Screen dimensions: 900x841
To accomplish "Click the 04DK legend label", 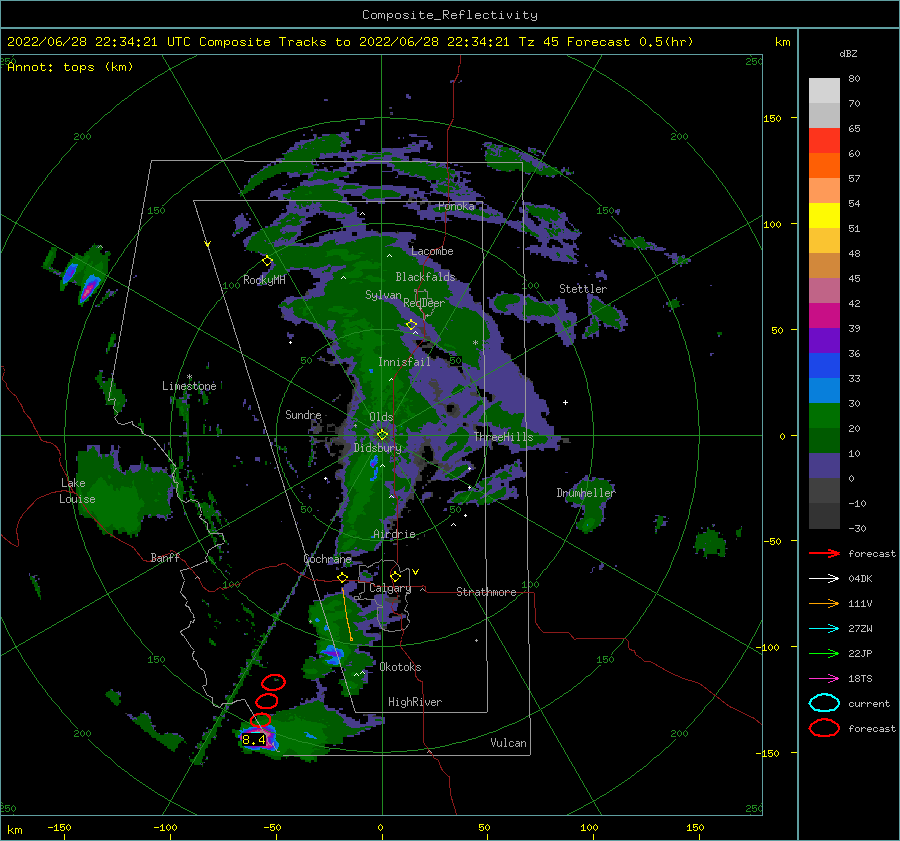I will click(860, 579).
